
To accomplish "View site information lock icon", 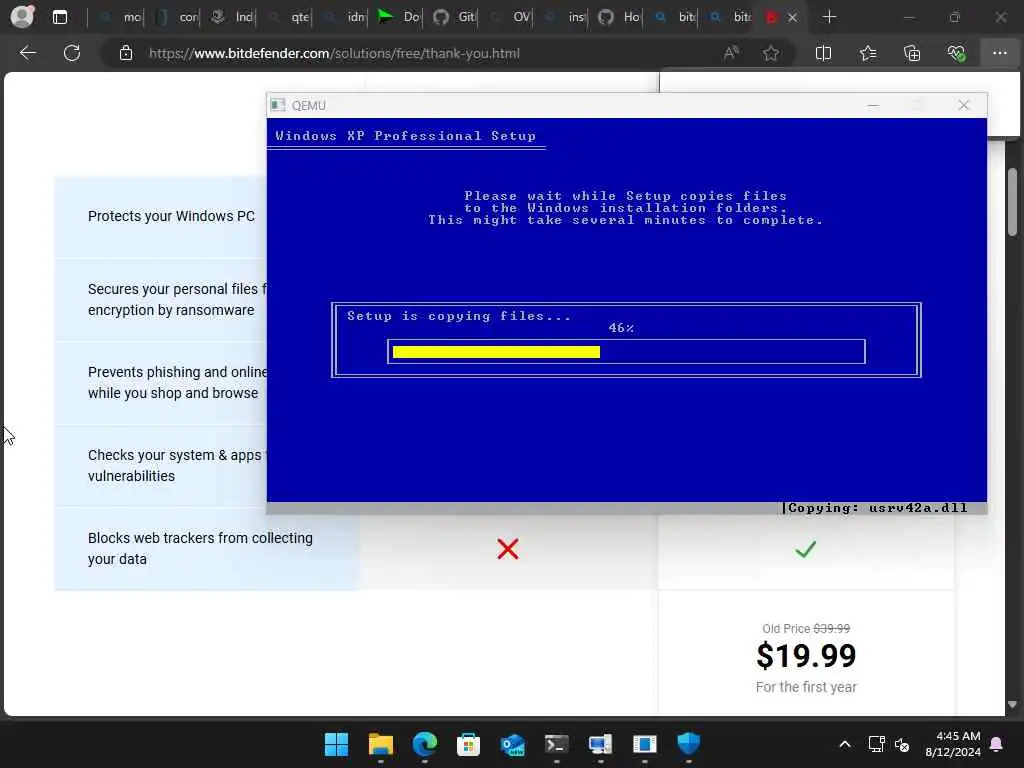I will click(x=125, y=53).
